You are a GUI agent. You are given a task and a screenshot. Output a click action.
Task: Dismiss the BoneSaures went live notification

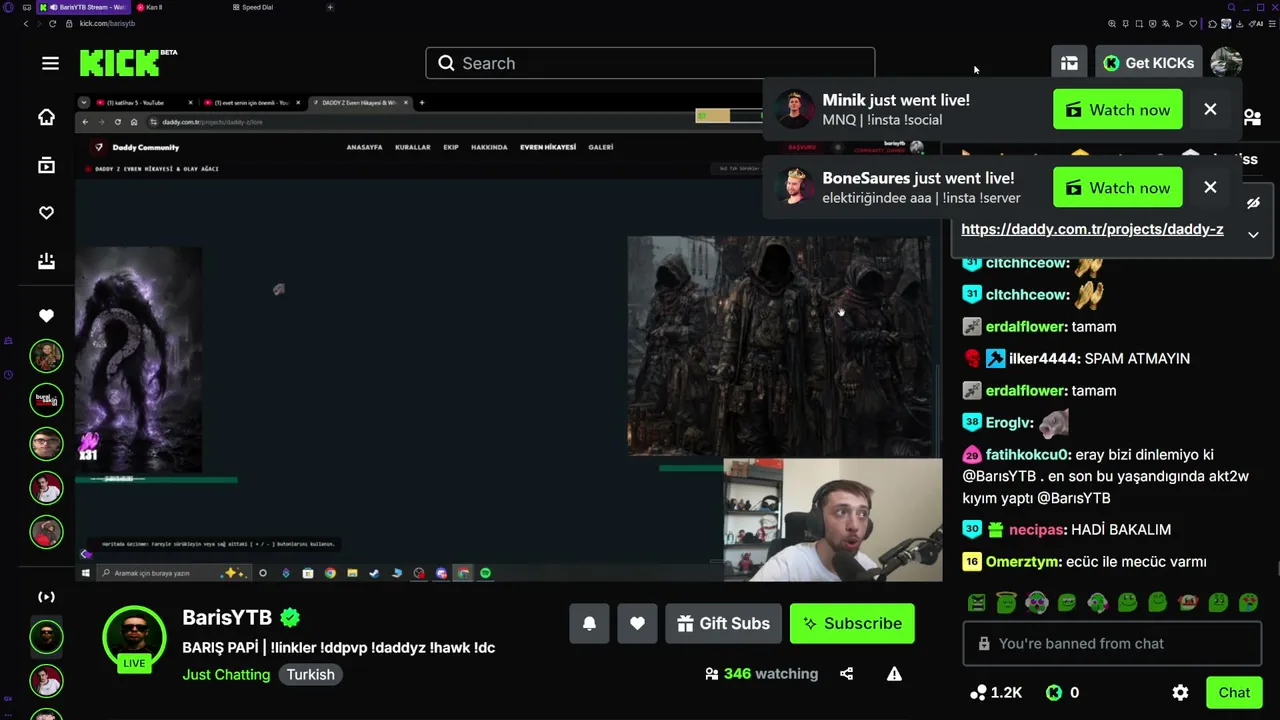[1210, 187]
